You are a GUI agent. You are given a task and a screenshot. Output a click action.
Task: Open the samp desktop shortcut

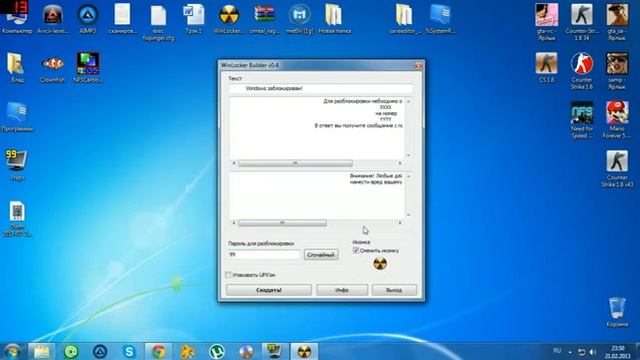[x=617, y=71]
